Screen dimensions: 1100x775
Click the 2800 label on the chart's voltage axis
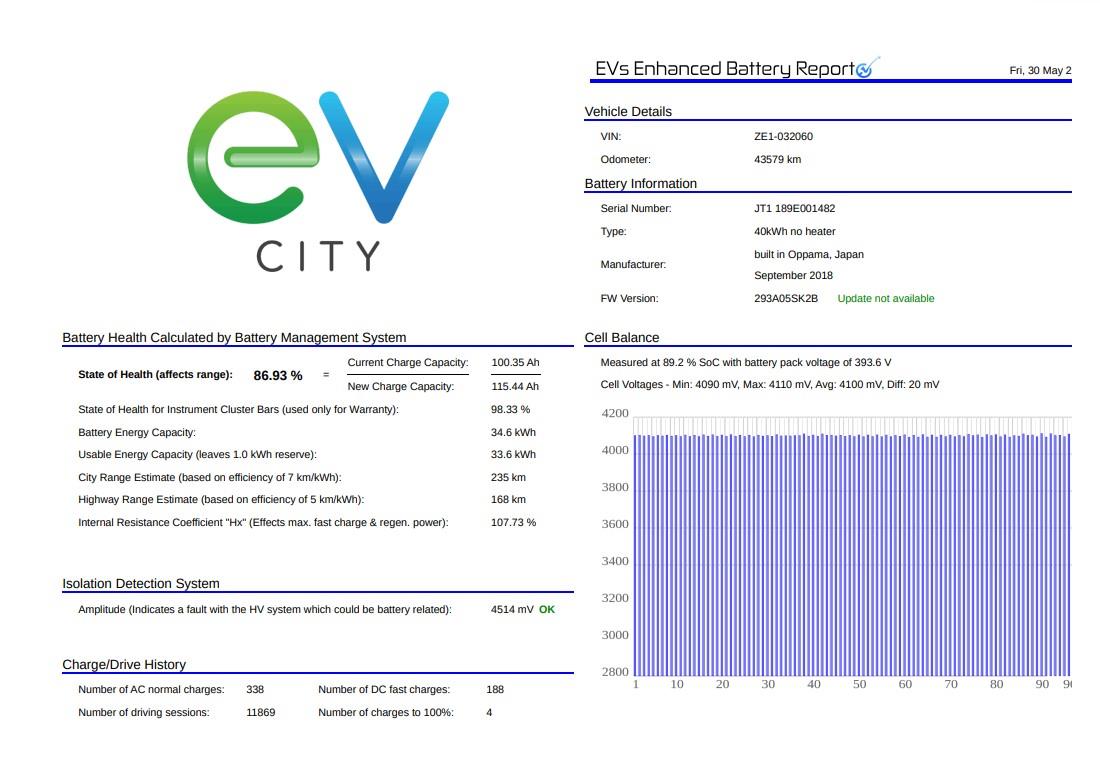pyautogui.click(x=615, y=672)
